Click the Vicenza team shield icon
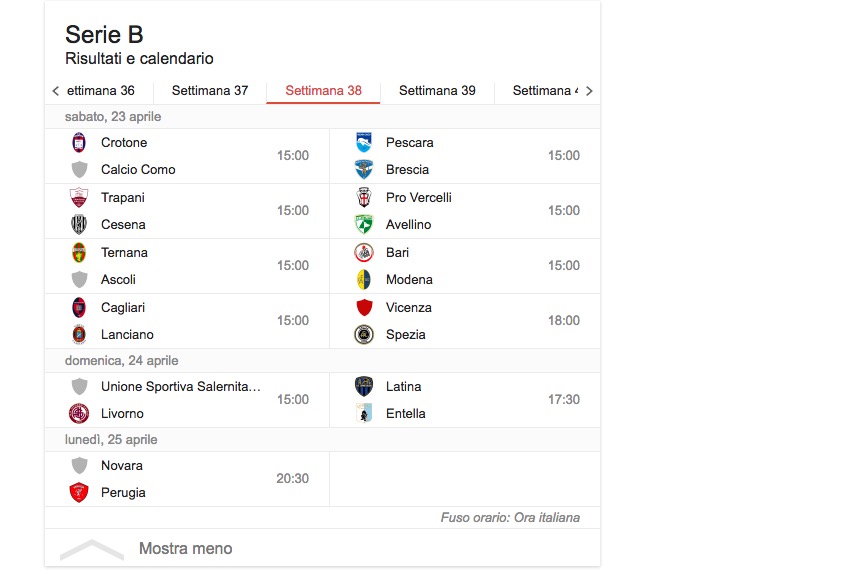The width and height of the screenshot is (859, 587). tap(364, 308)
